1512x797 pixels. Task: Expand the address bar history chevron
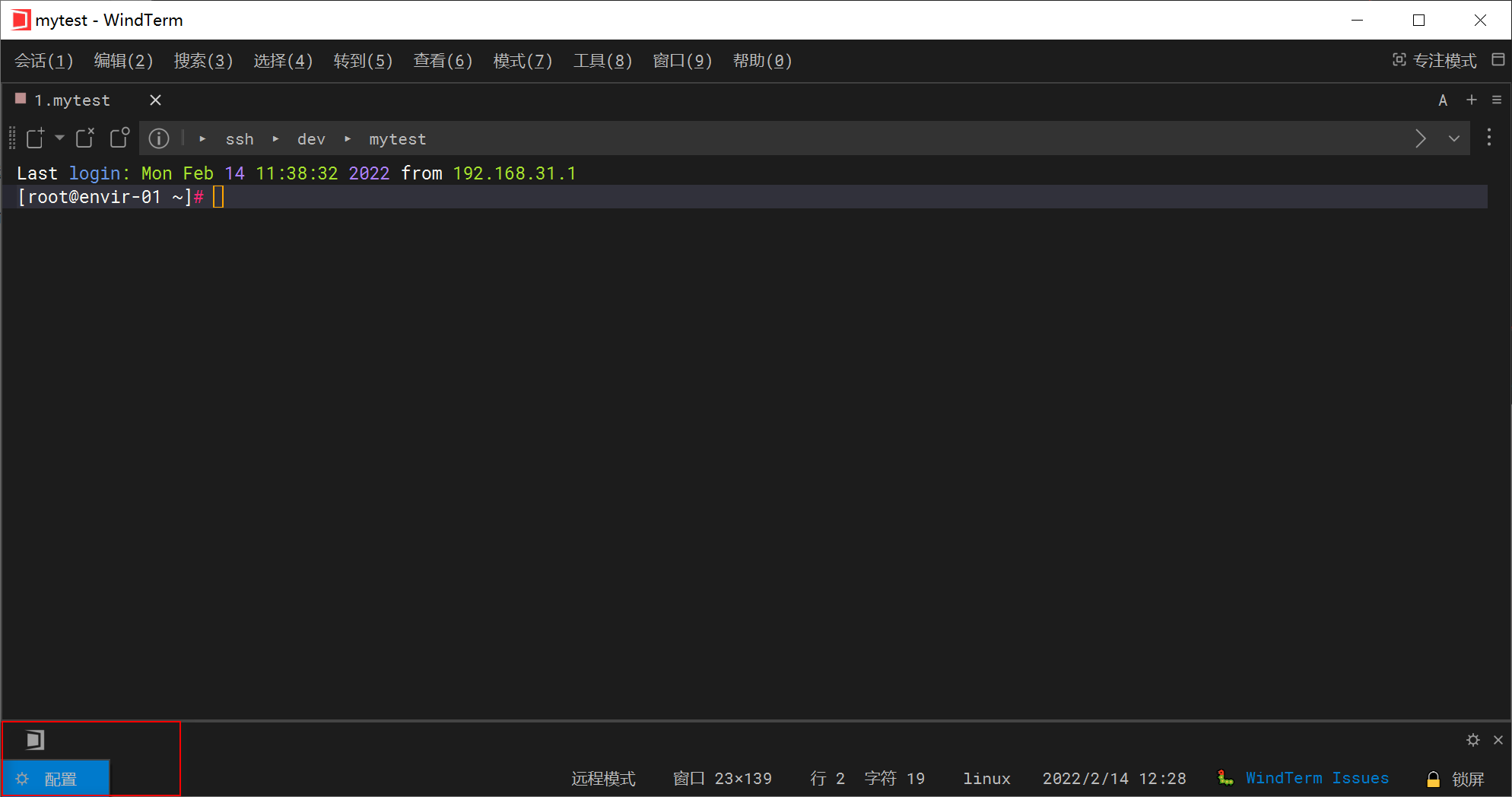tap(1453, 138)
